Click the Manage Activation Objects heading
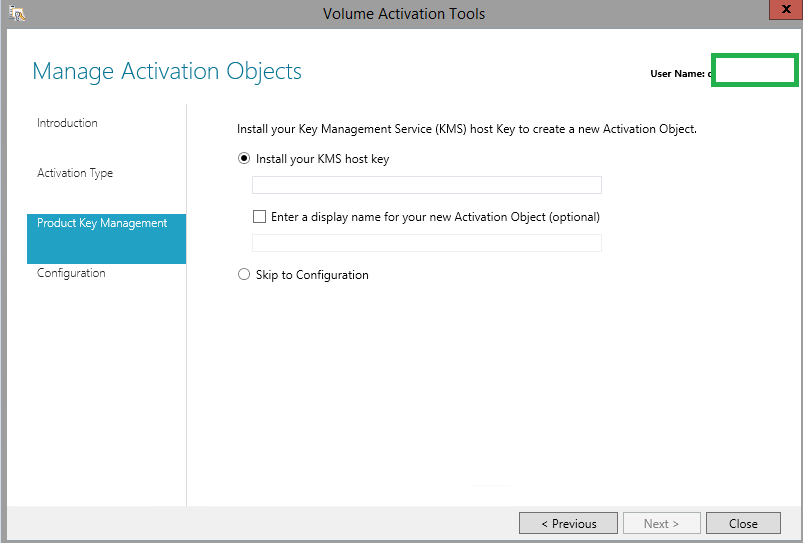The image size is (803, 543). [x=167, y=71]
